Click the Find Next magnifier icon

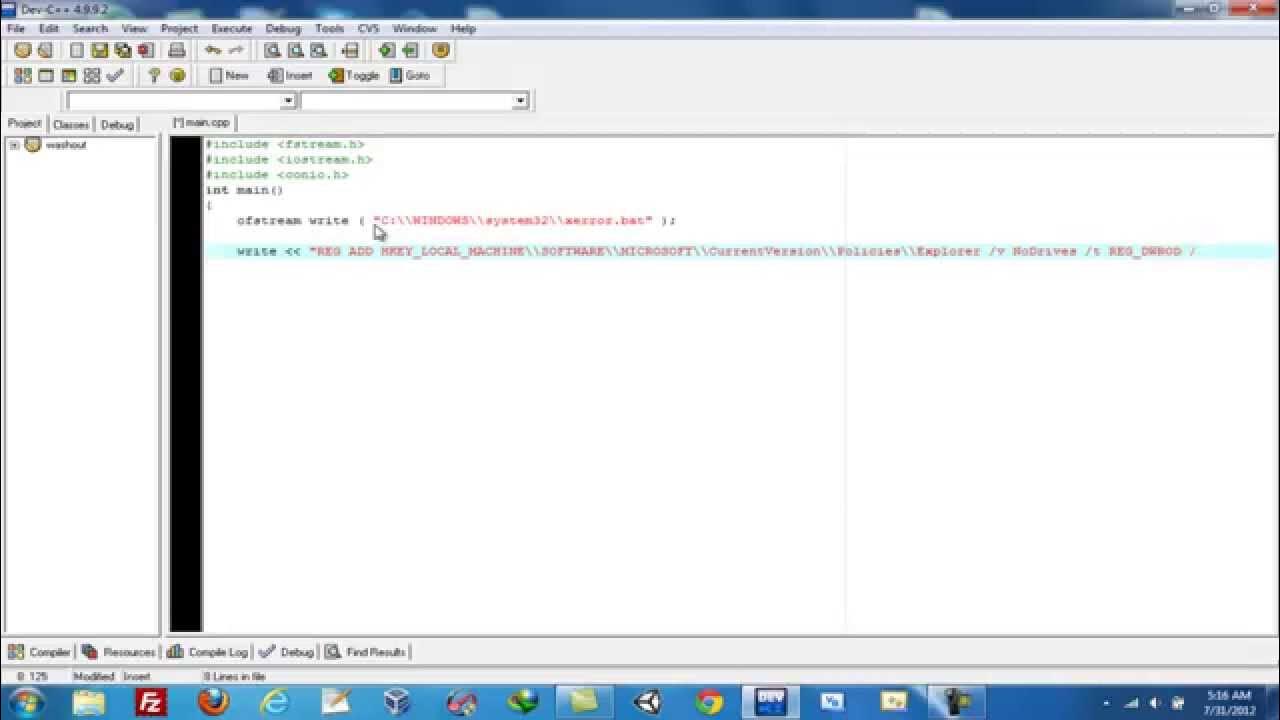[x=318, y=50]
